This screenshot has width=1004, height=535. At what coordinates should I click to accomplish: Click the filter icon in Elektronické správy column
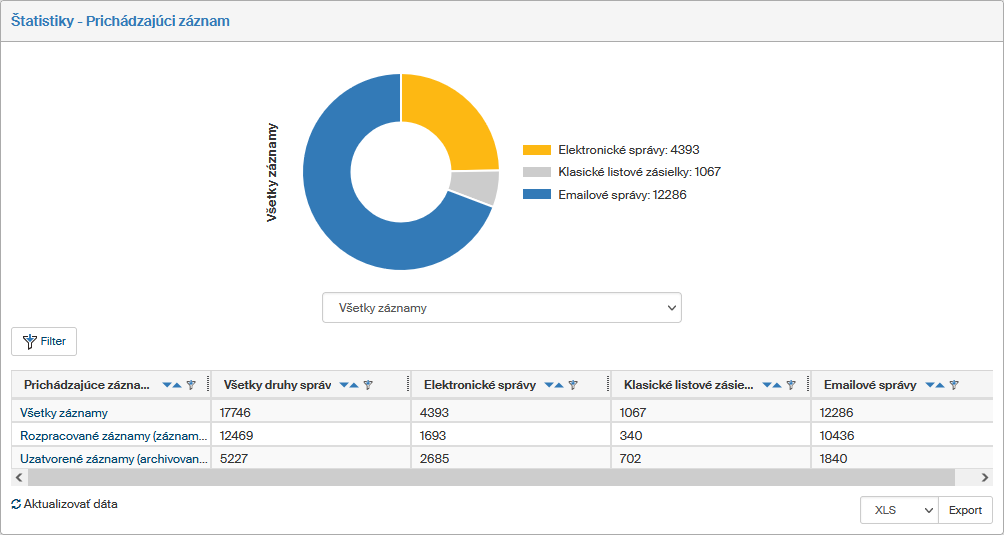click(573, 385)
